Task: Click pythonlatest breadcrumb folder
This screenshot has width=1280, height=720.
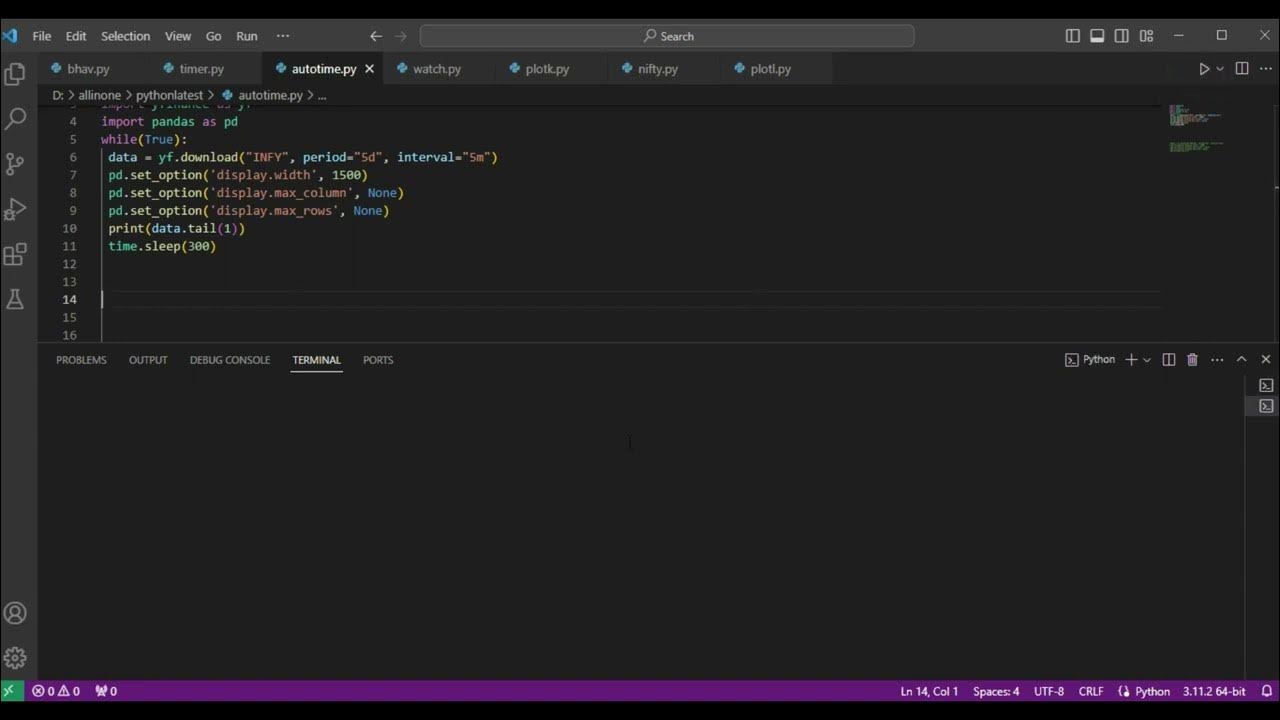Action: click(x=169, y=95)
